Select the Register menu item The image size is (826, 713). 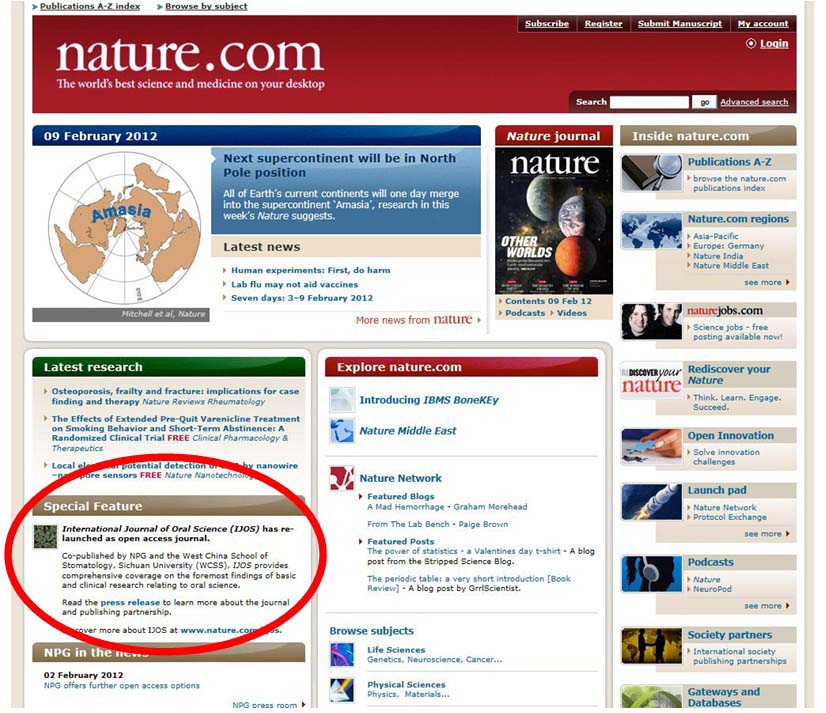[603, 24]
